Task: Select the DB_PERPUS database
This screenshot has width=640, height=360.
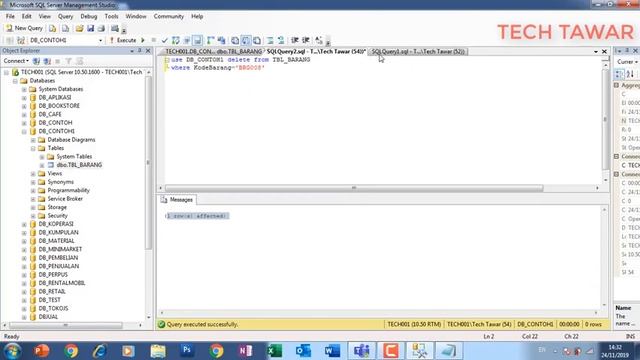Action: pyautogui.click(x=53, y=275)
